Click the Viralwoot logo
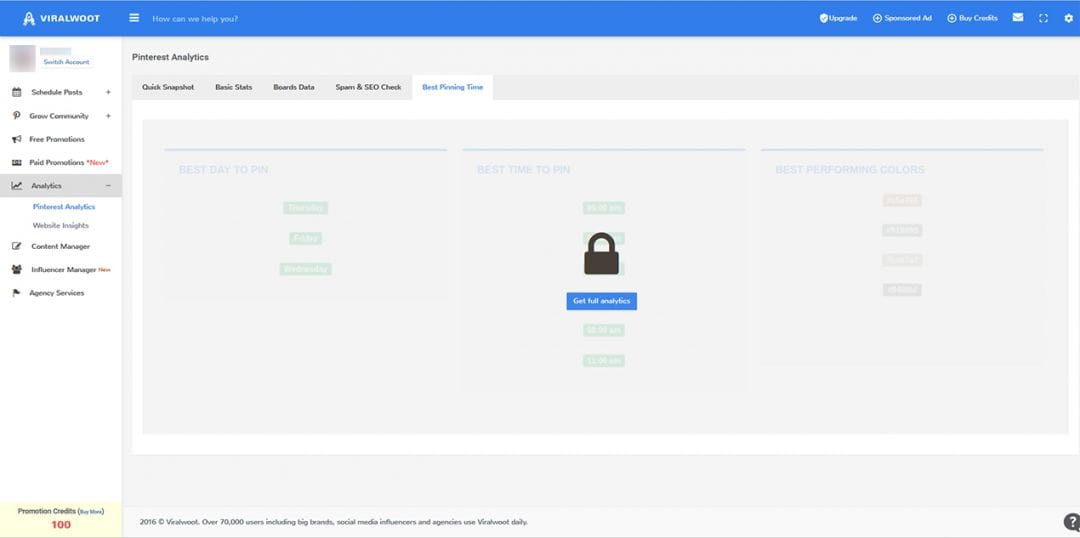Image resolution: width=1080 pixels, height=538 pixels. [x=61, y=19]
